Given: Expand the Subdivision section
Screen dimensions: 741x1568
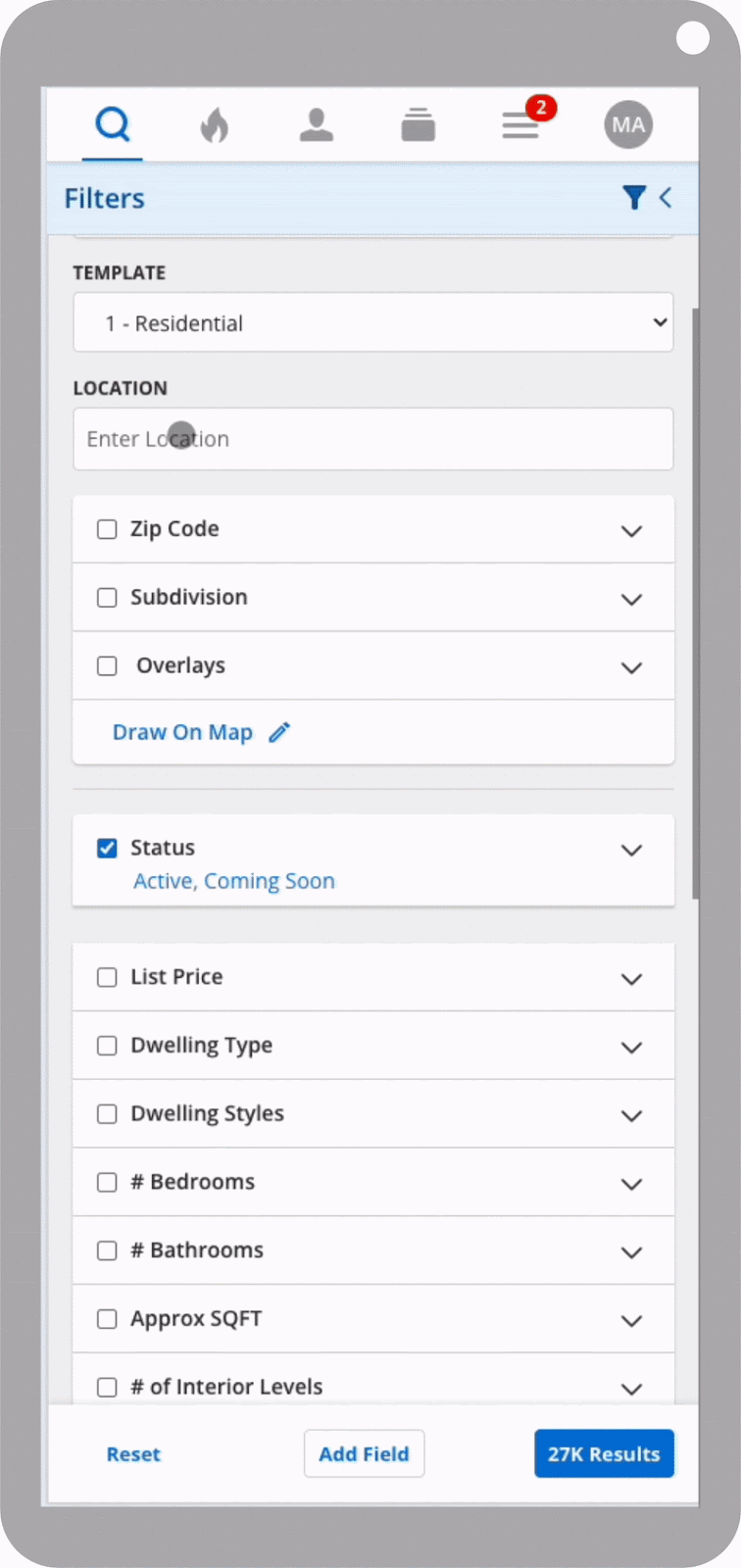Looking at the screenshot, I should (x=632, y=599).
